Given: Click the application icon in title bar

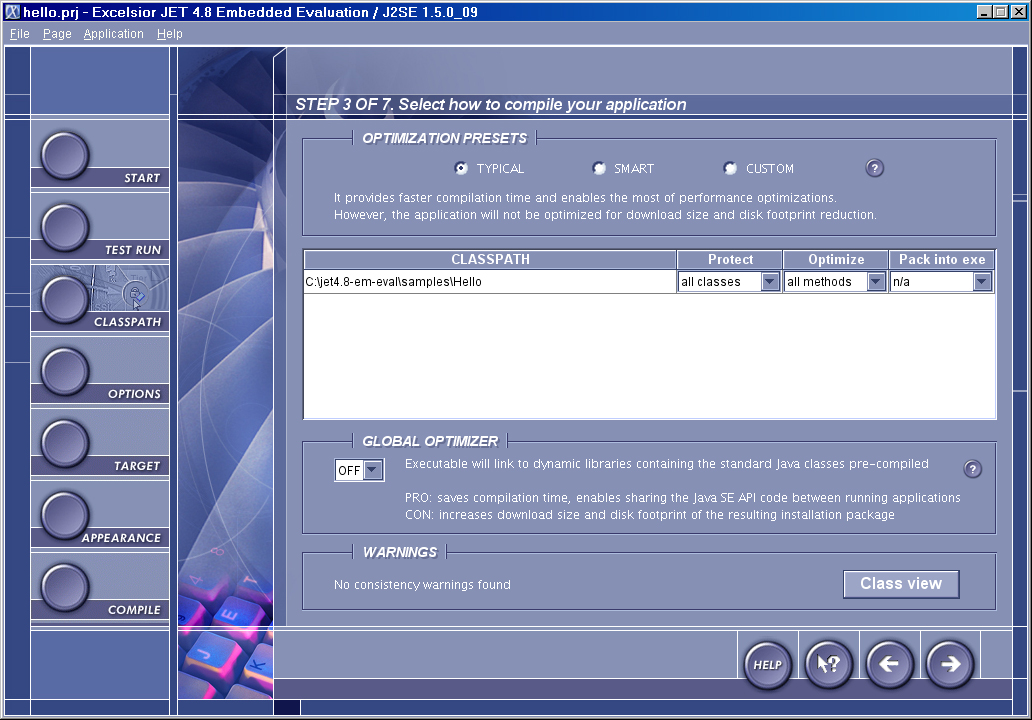Looking at the screenshot, I should pos(13,12).
